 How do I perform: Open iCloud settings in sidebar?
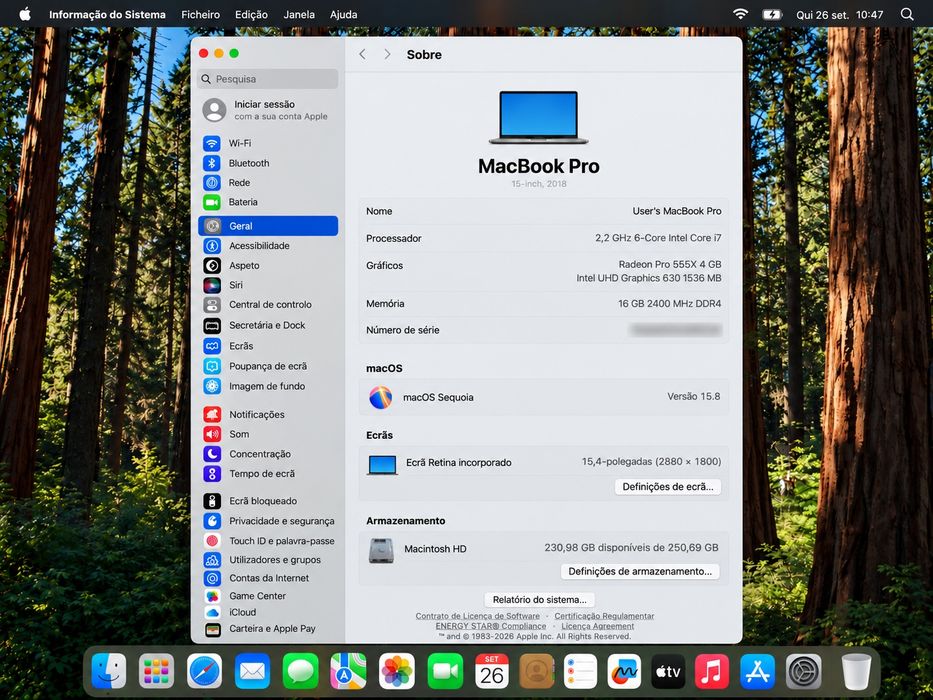pyautogui.click(x=268, y=612)
